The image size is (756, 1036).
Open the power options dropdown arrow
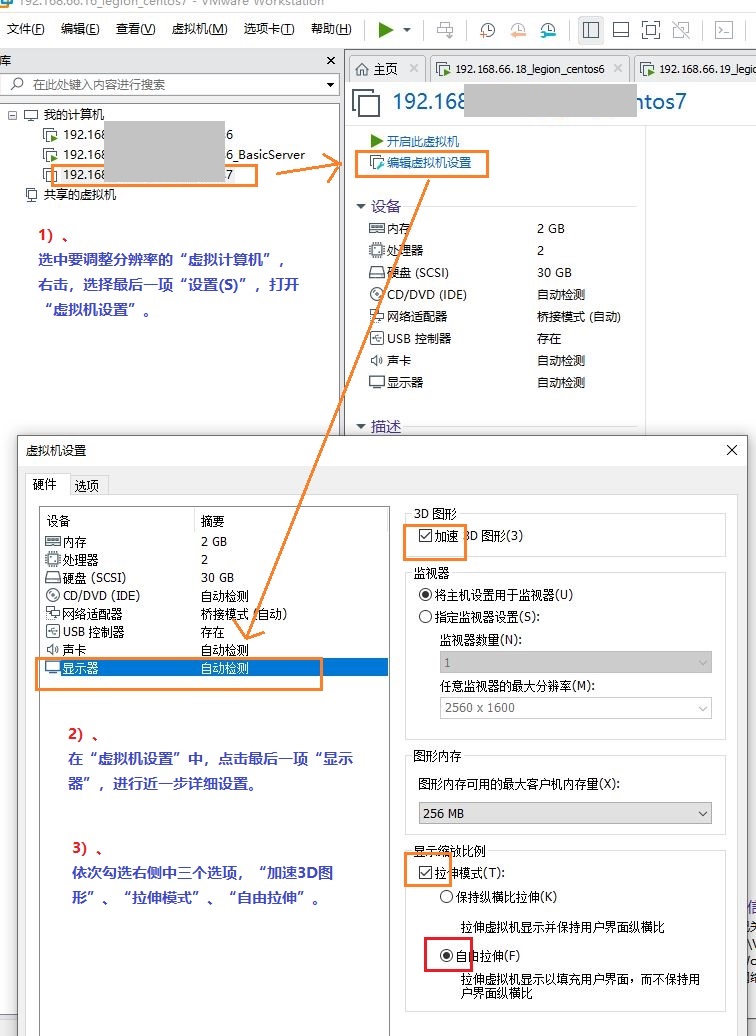point(407,30)
